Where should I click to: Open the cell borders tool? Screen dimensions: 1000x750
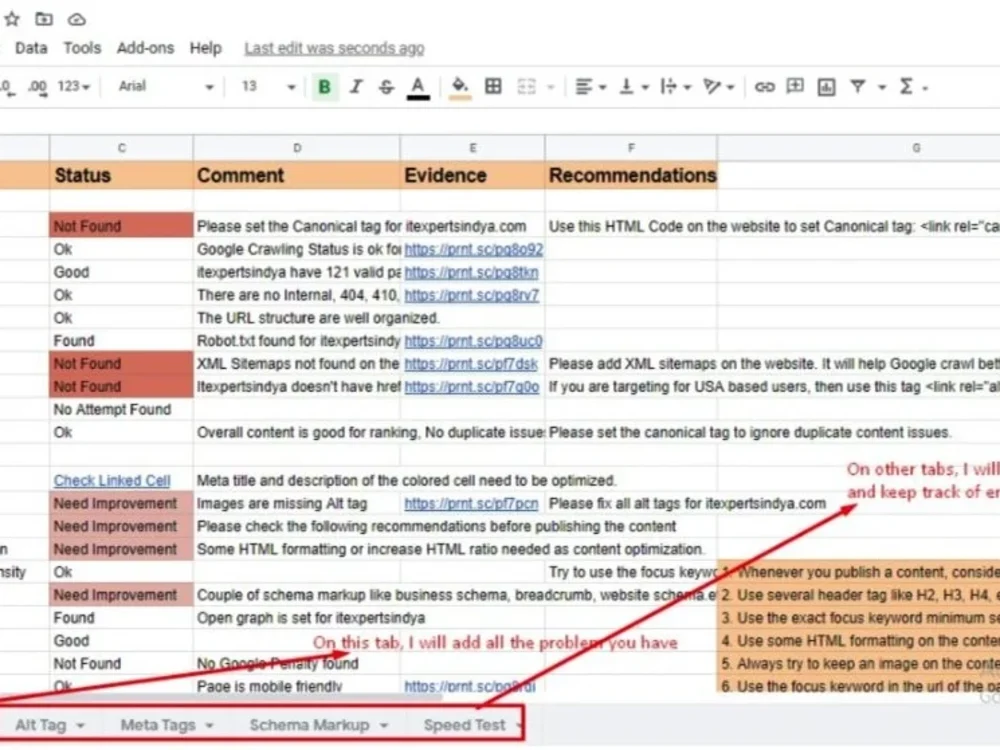click(493, 86)
